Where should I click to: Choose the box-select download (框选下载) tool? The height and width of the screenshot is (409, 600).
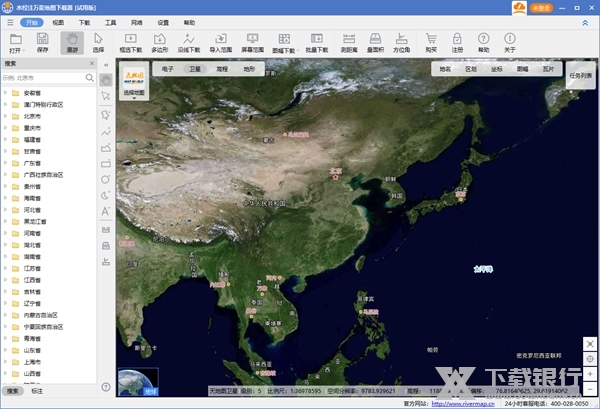coord(130,42)
